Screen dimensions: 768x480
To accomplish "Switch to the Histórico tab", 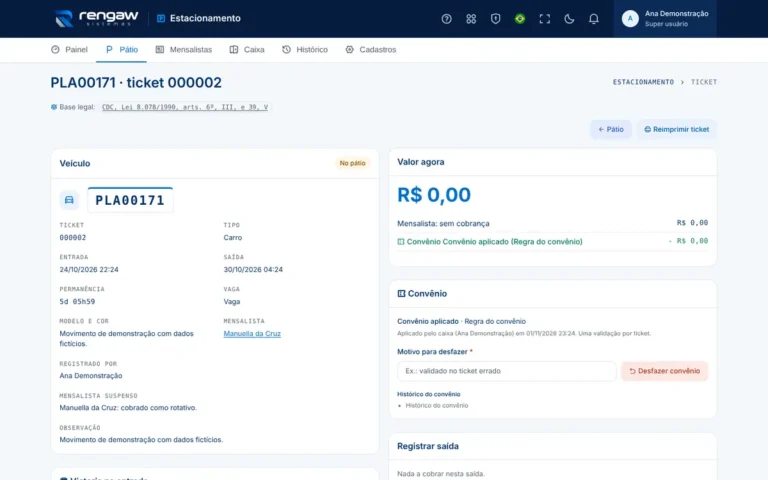I will click(x=305, y=49).
